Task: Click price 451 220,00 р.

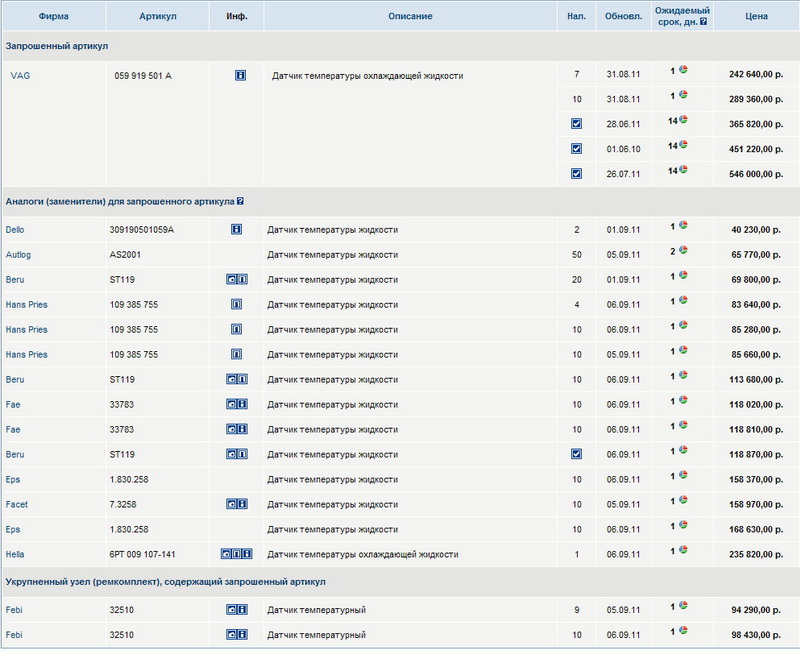Action: (756, 149)
